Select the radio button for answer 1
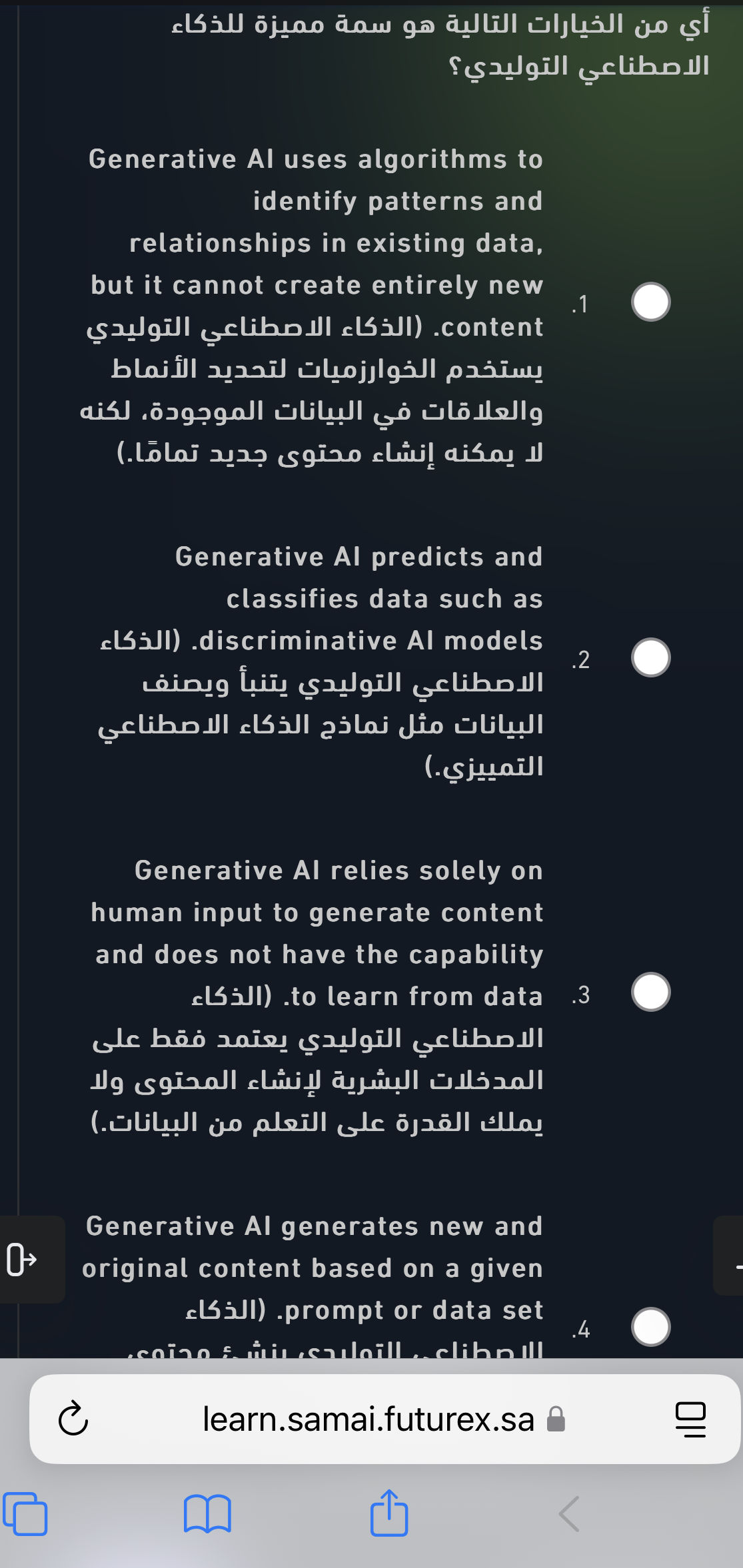This screenshot has width=743, height=1568. [651, 301]
